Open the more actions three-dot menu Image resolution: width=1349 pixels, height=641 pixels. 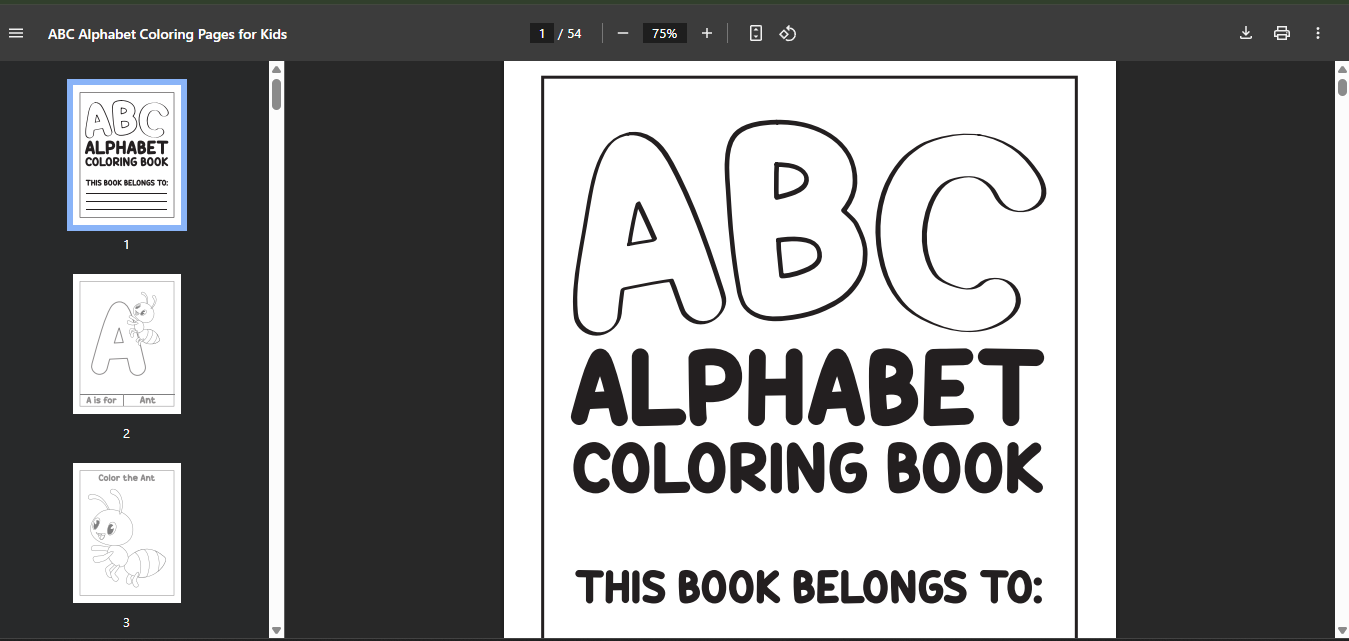click(1318, 33)
